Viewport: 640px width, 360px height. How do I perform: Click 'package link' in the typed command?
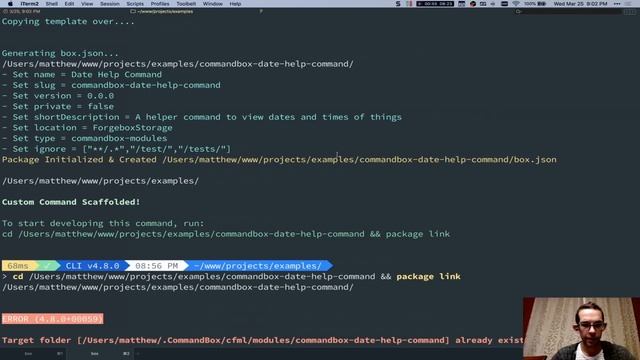(428, 276)
